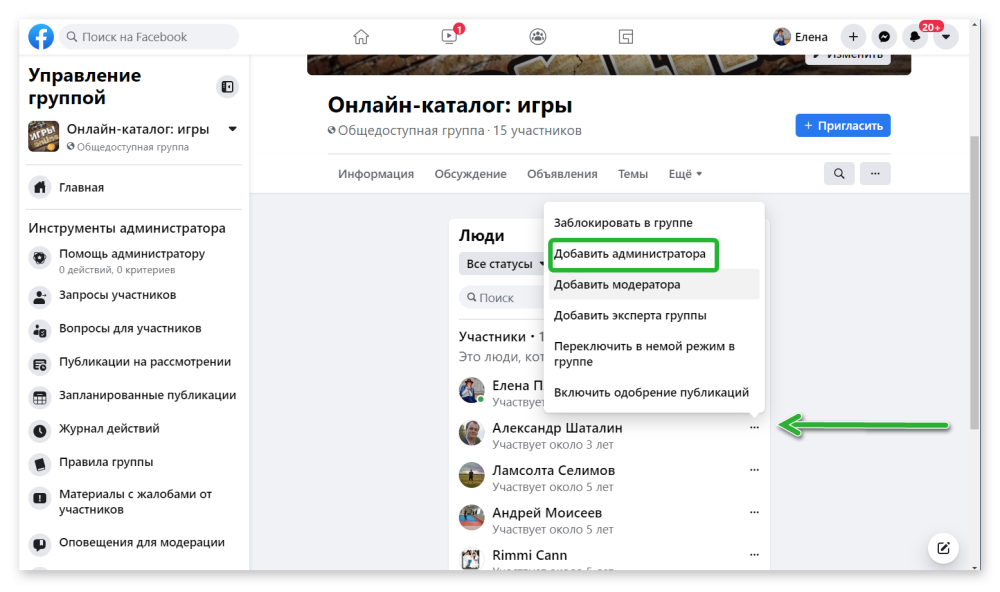Open Messenger from the top bar
The height and width of the screenshot is (592, 1000).
click(884, 36)
